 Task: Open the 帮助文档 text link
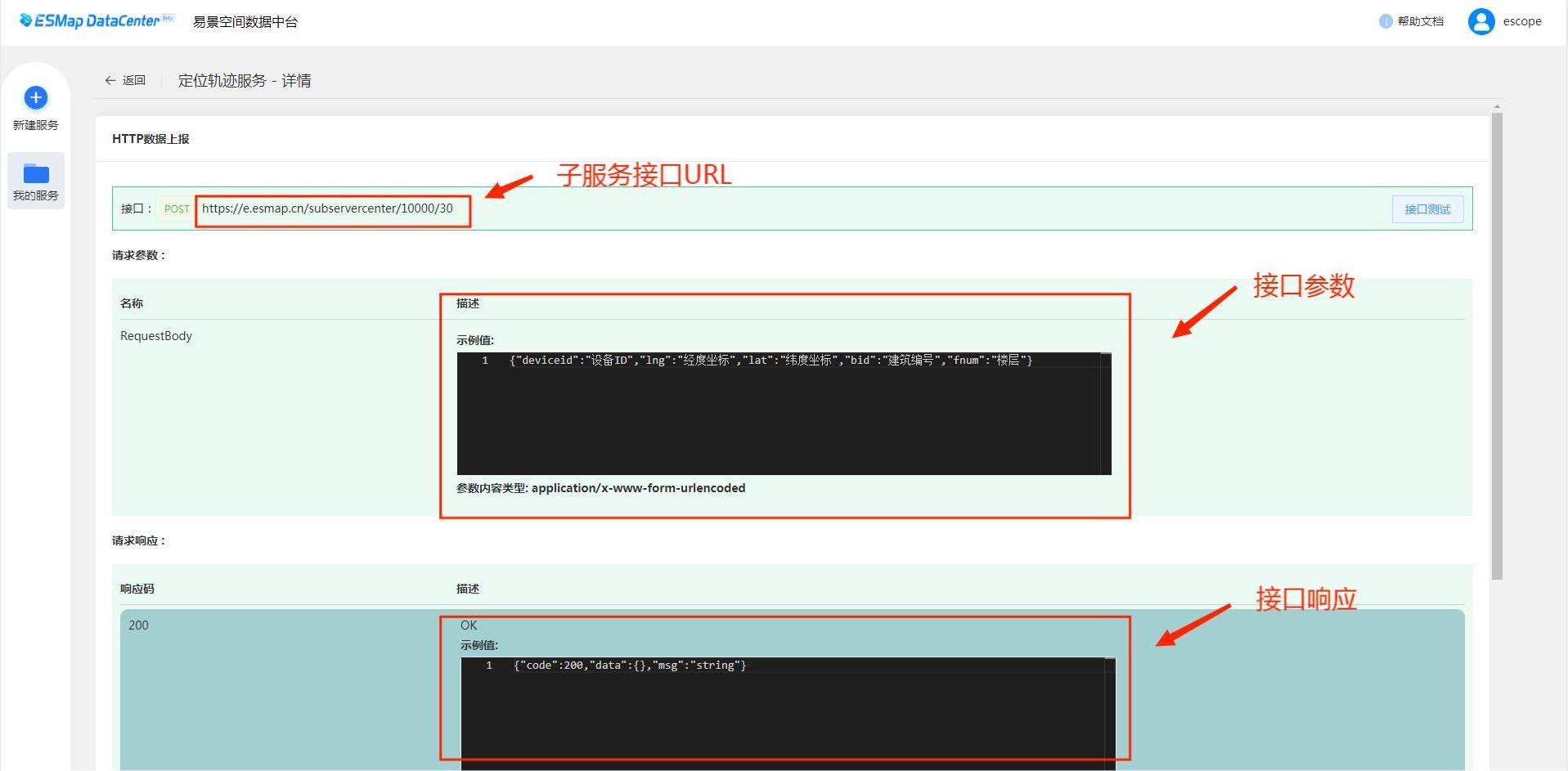click(x=1420, y=21)
